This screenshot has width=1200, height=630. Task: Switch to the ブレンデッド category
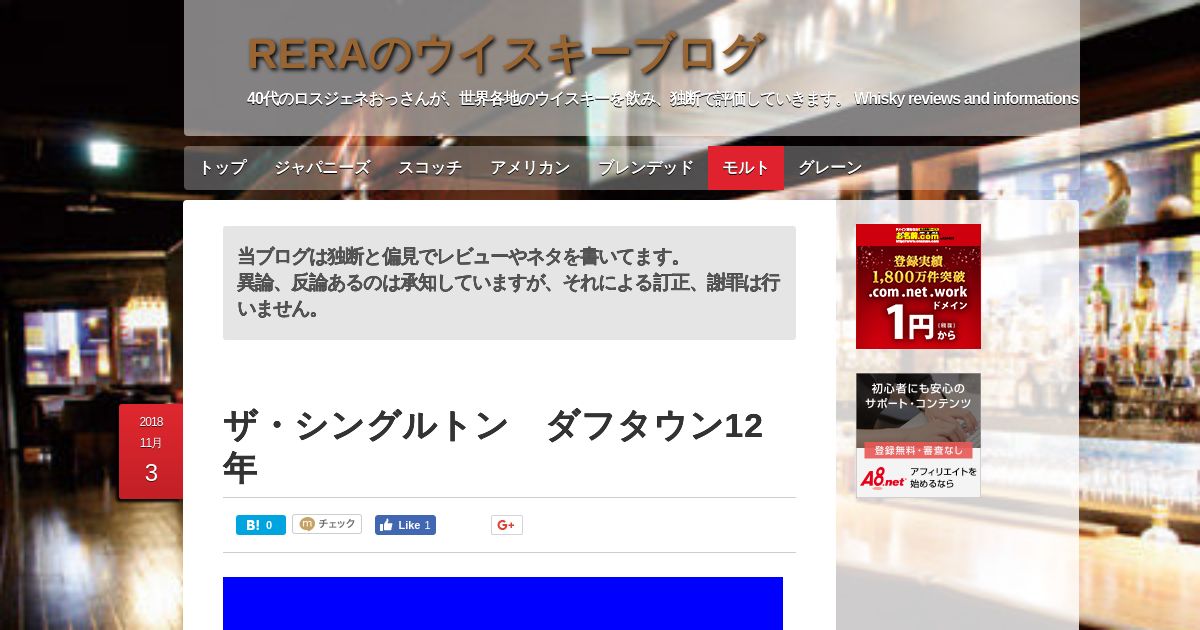click(x=646, y=168)
